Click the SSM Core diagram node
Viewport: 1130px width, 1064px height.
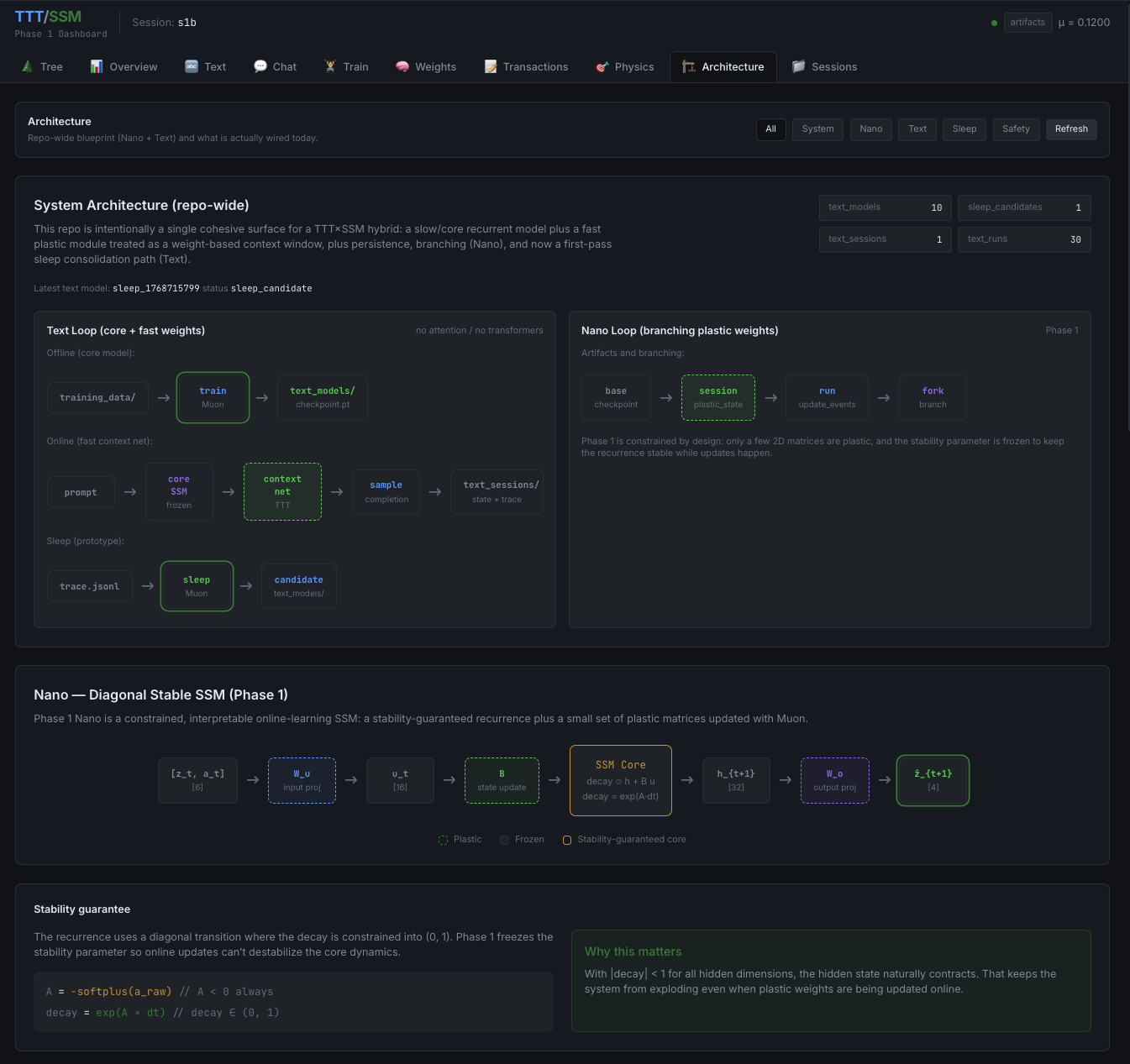(x=620, y=780)
